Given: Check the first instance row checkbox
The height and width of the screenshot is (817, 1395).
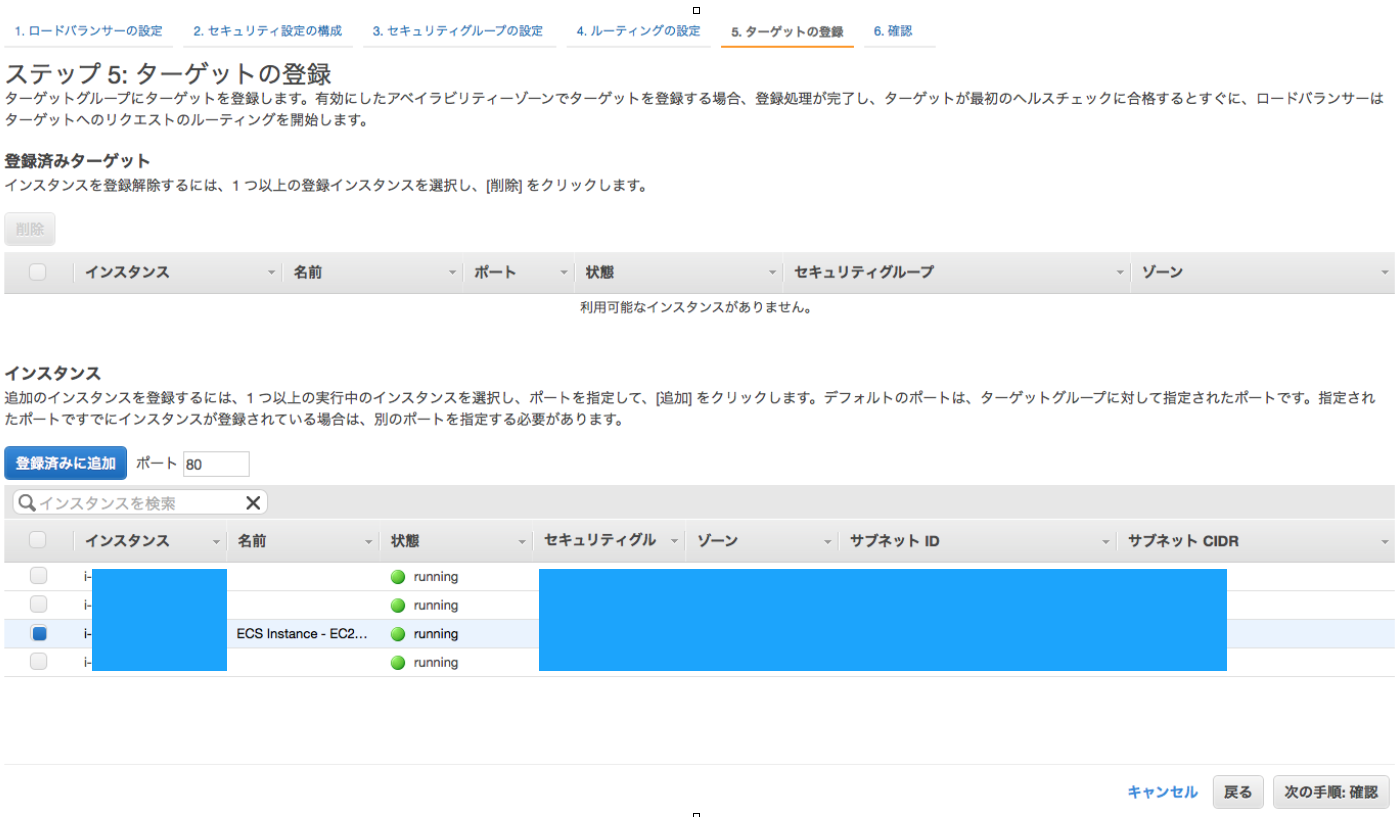Looking at the screenshot, I should tap(38, 576).
